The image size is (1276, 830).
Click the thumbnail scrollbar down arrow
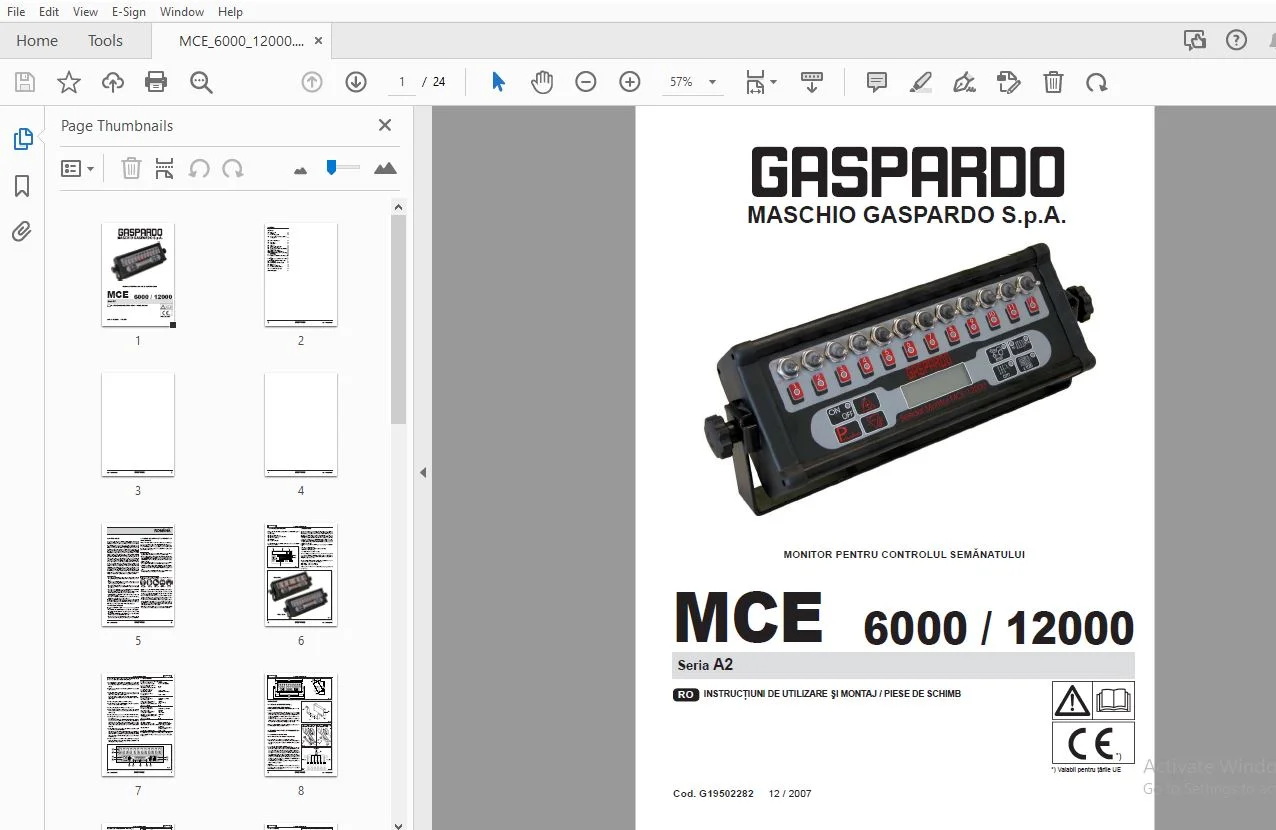(x=398, y=824)
